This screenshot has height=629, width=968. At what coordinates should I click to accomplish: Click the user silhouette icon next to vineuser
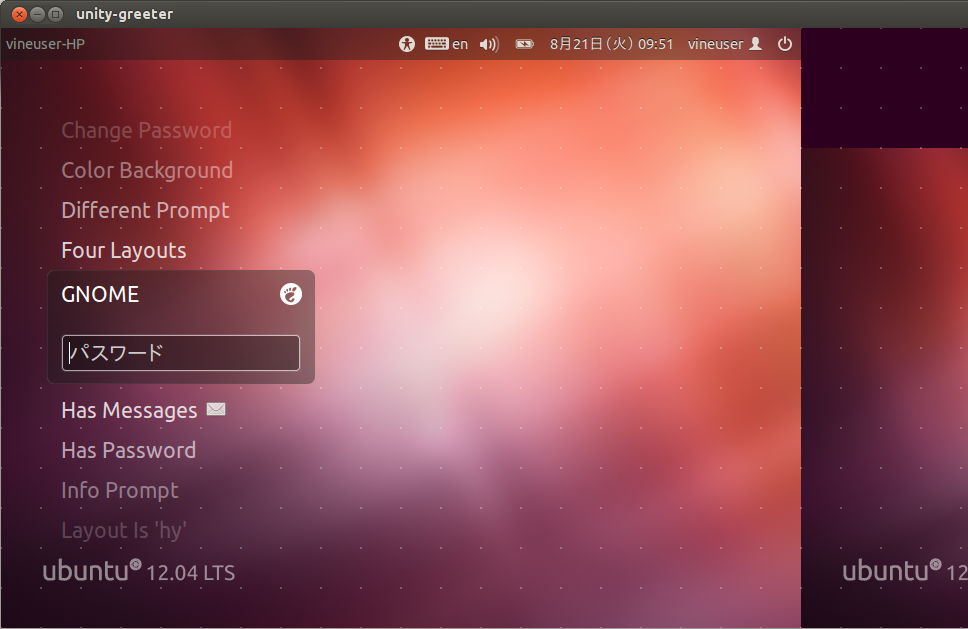(x=754, y=44)
